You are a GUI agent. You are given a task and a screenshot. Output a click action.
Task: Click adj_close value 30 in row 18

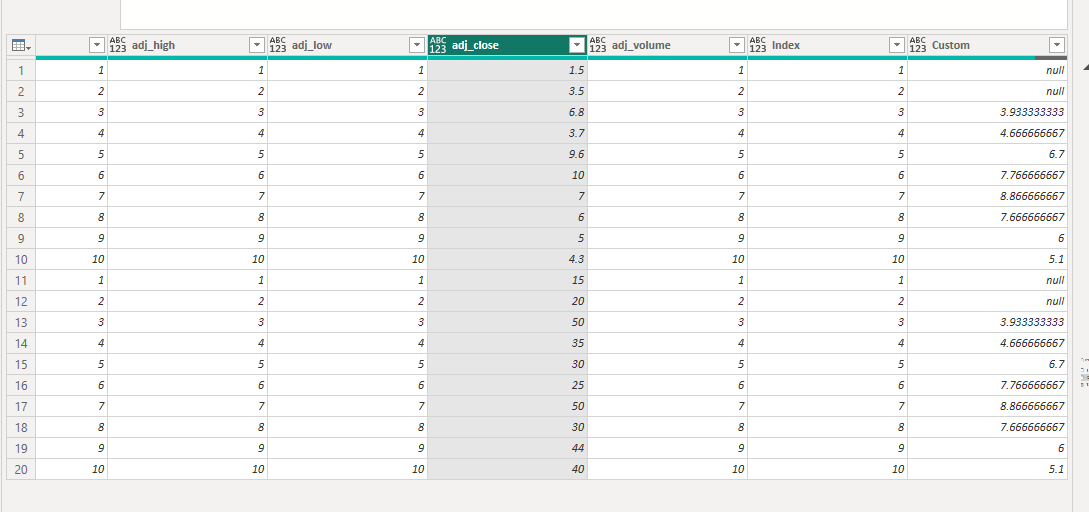click(508, 427)
